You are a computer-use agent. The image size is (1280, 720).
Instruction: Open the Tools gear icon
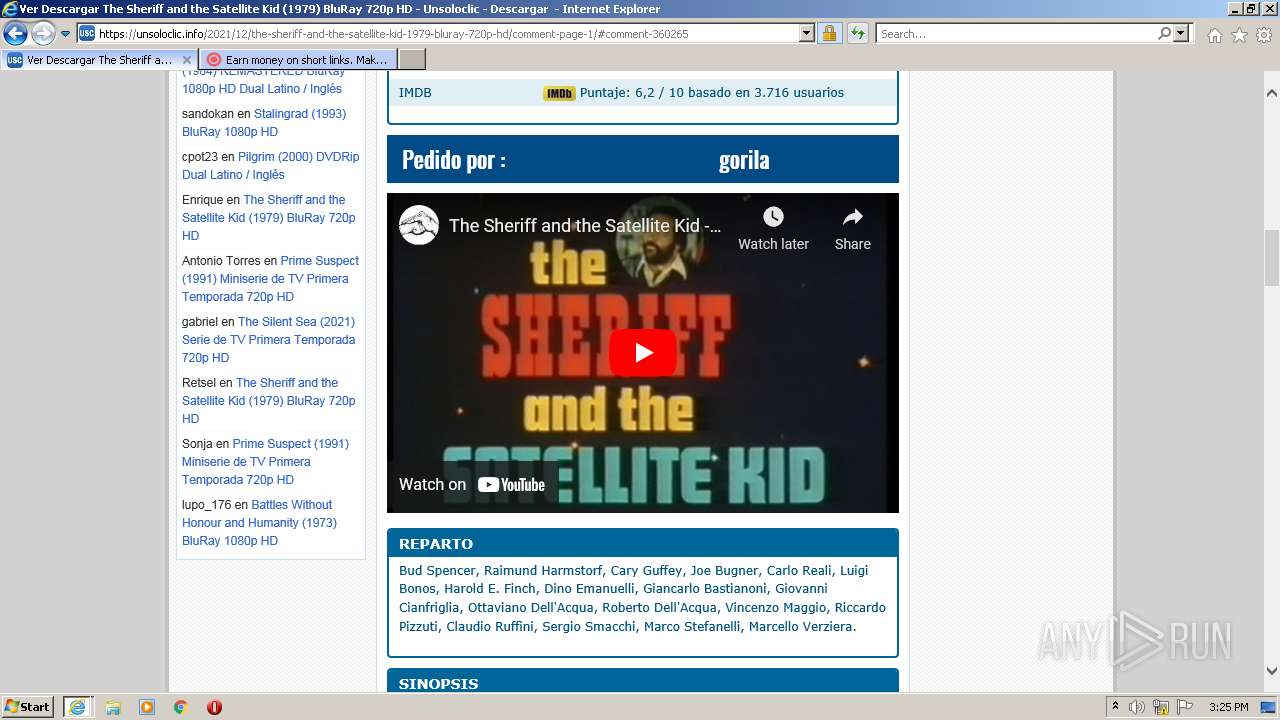[1263, 35]
